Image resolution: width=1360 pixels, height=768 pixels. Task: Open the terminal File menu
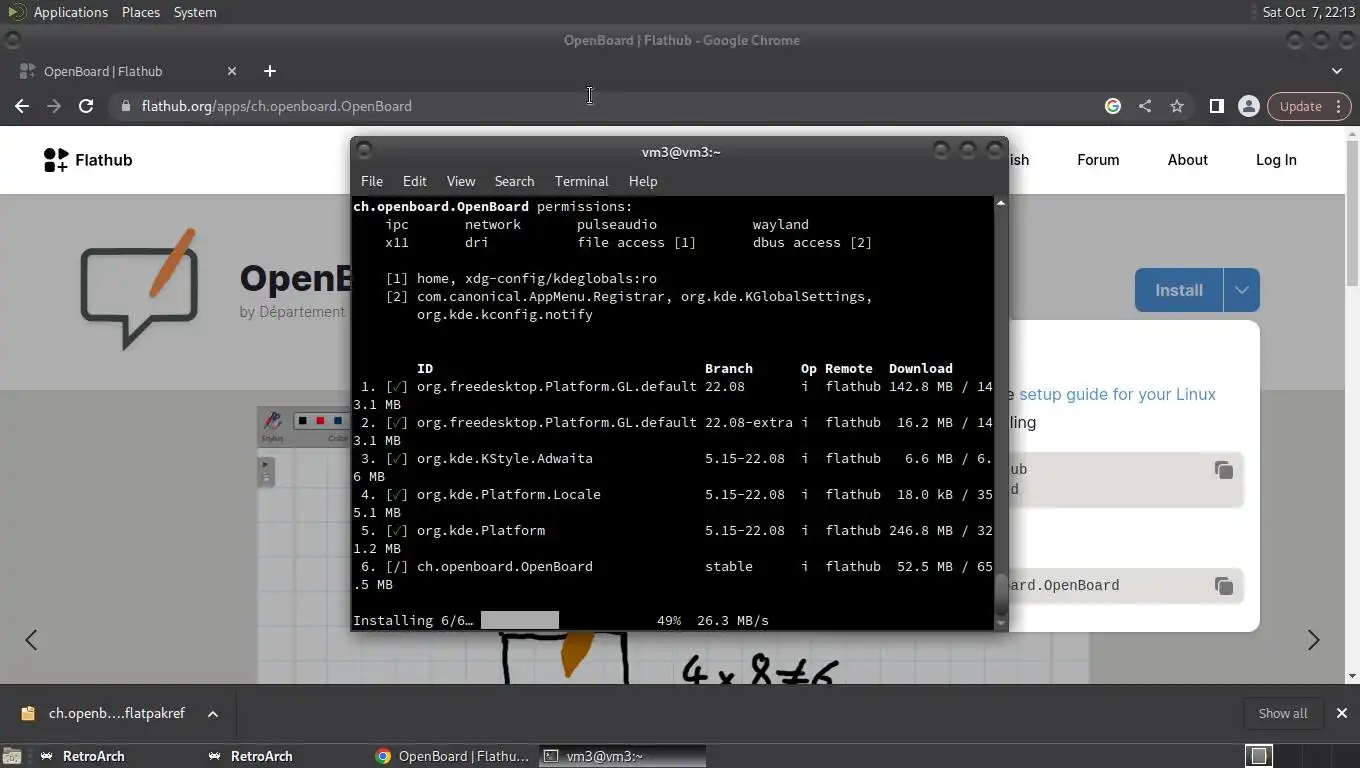[372, 181]
